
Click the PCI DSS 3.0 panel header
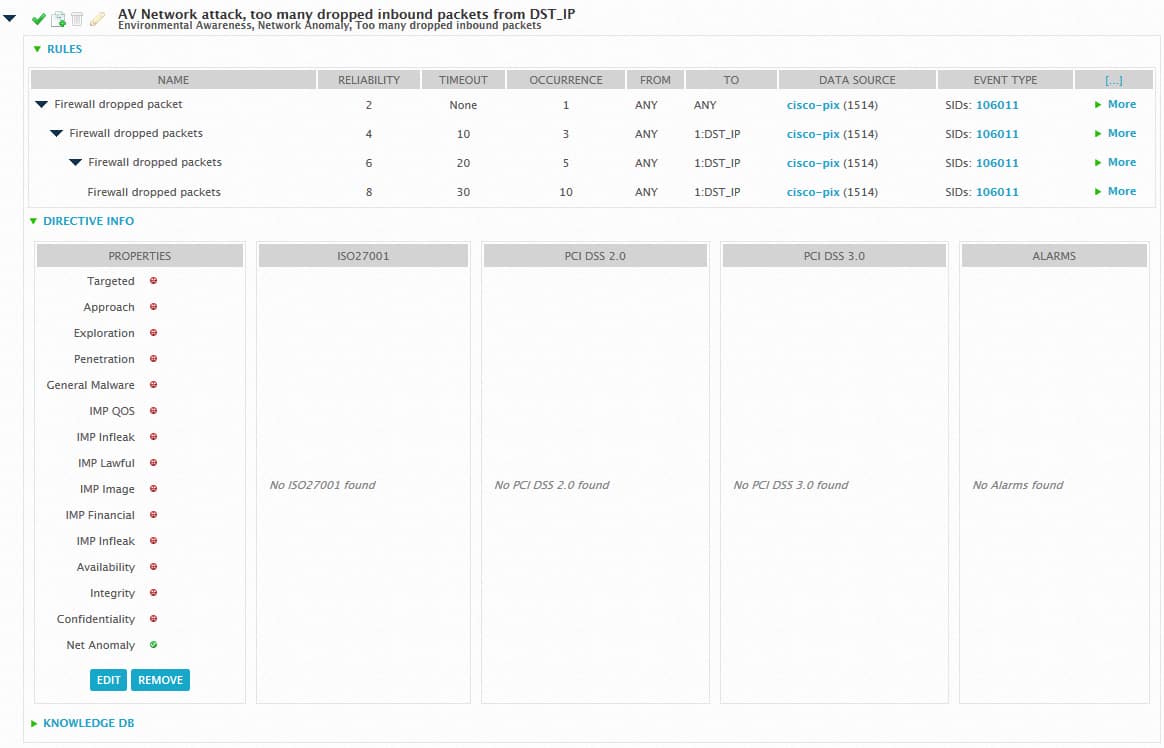[x=834, y=256]
